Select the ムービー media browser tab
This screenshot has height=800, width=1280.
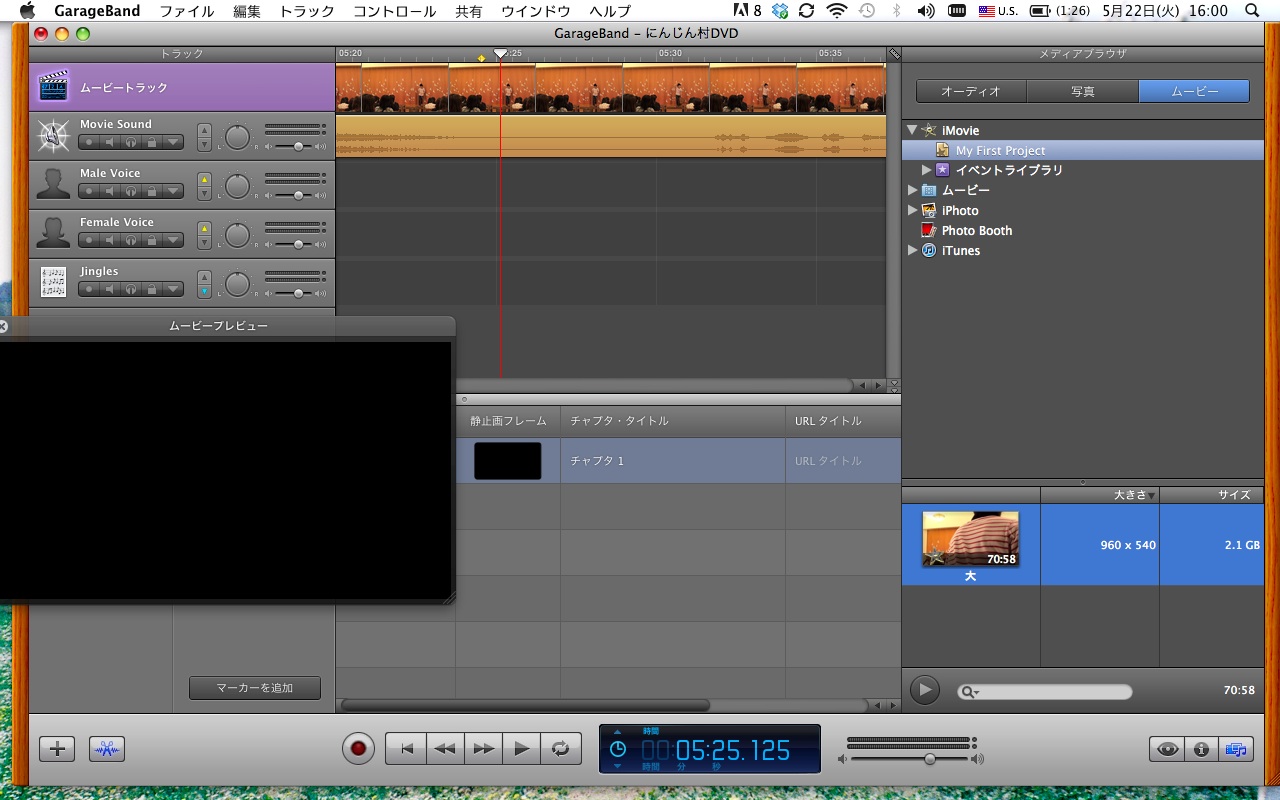[1194, 91]
